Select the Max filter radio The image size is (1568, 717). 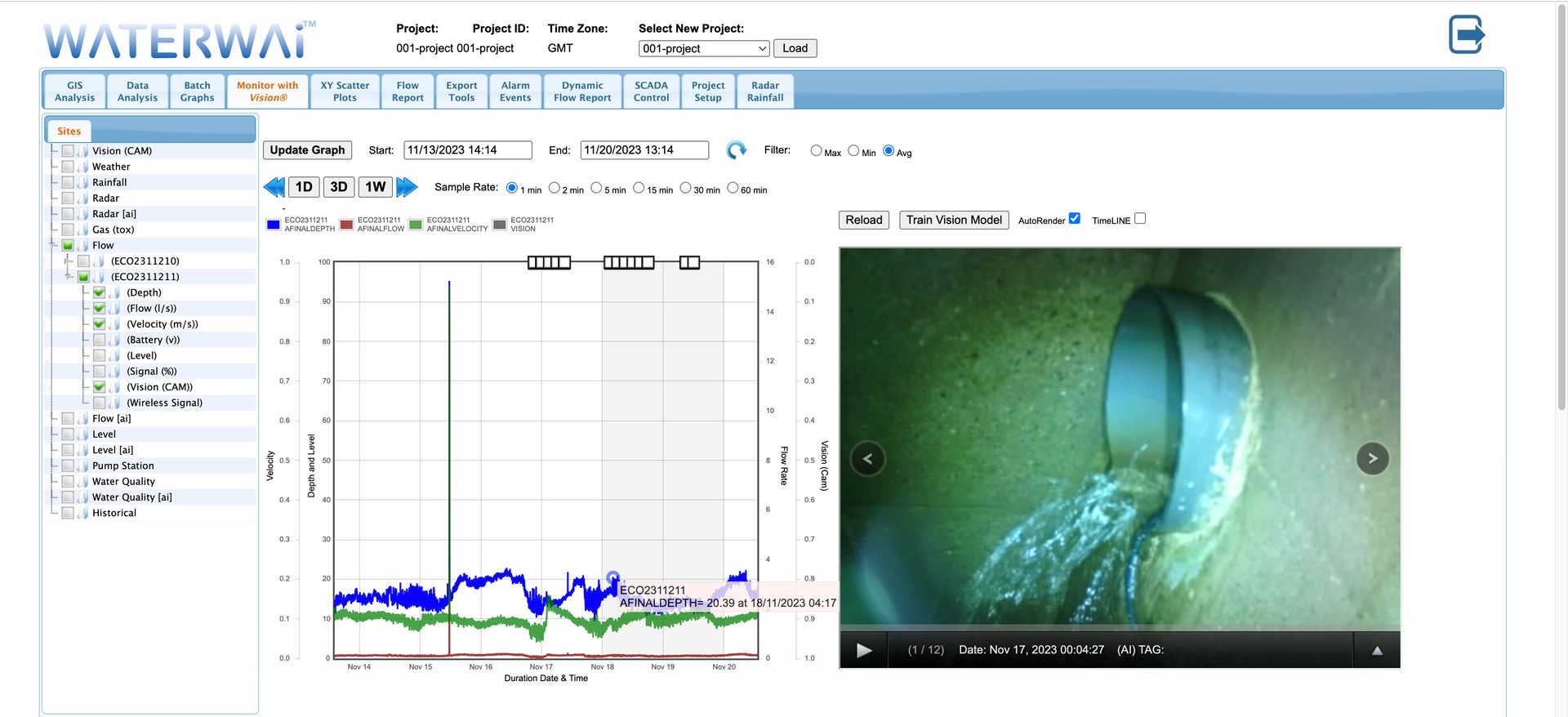(x=816, y=150)
